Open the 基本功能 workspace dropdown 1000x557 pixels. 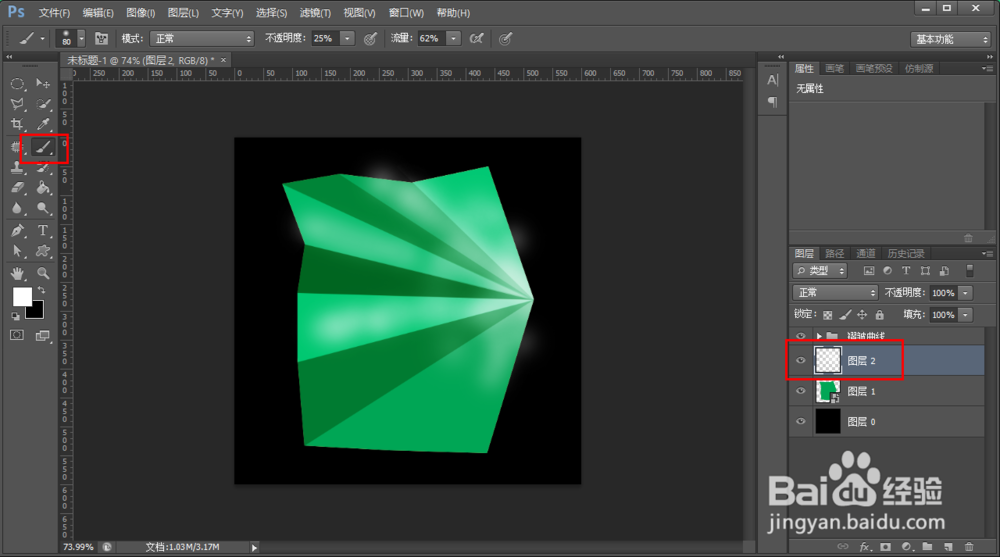(951, 39)
